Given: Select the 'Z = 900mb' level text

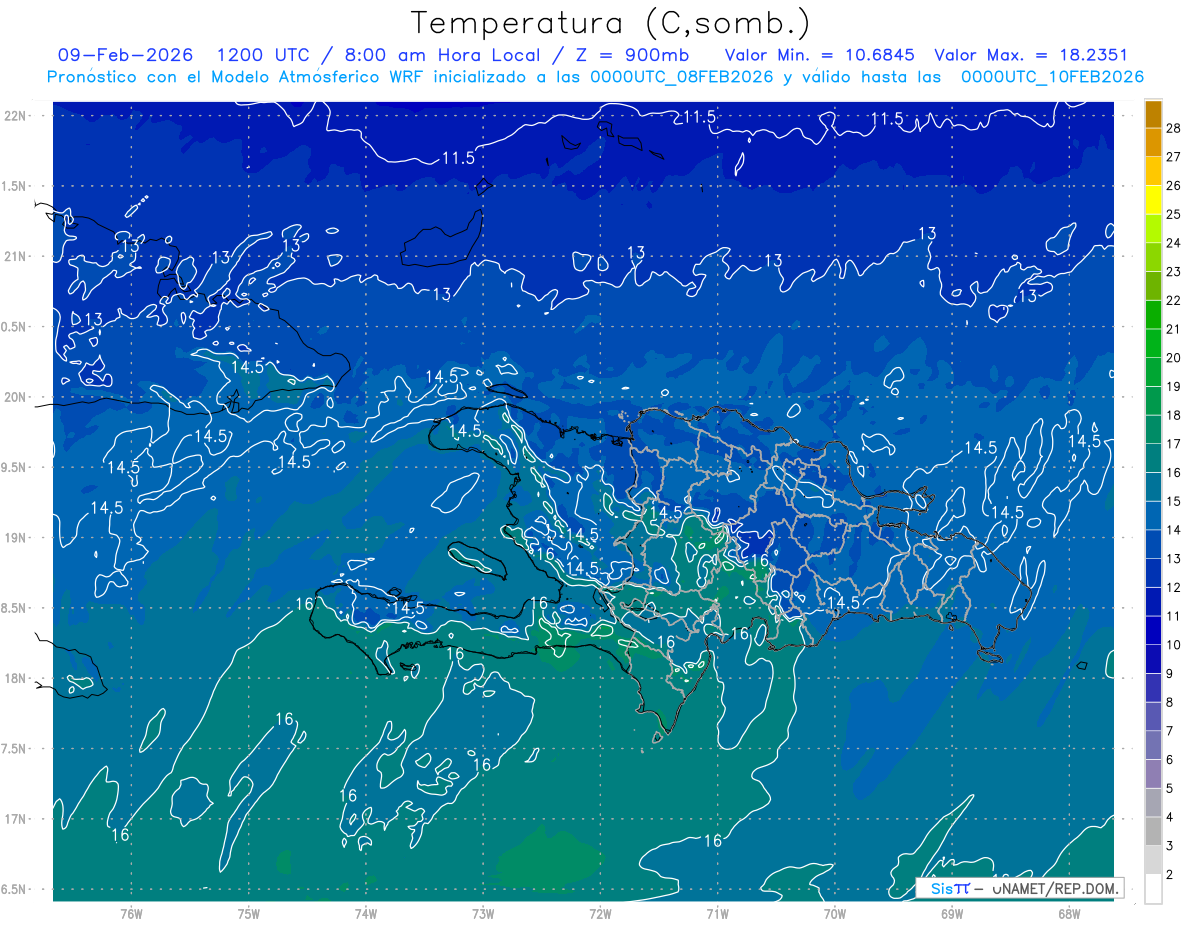Looking at the screenshot, I should (632, 55).
